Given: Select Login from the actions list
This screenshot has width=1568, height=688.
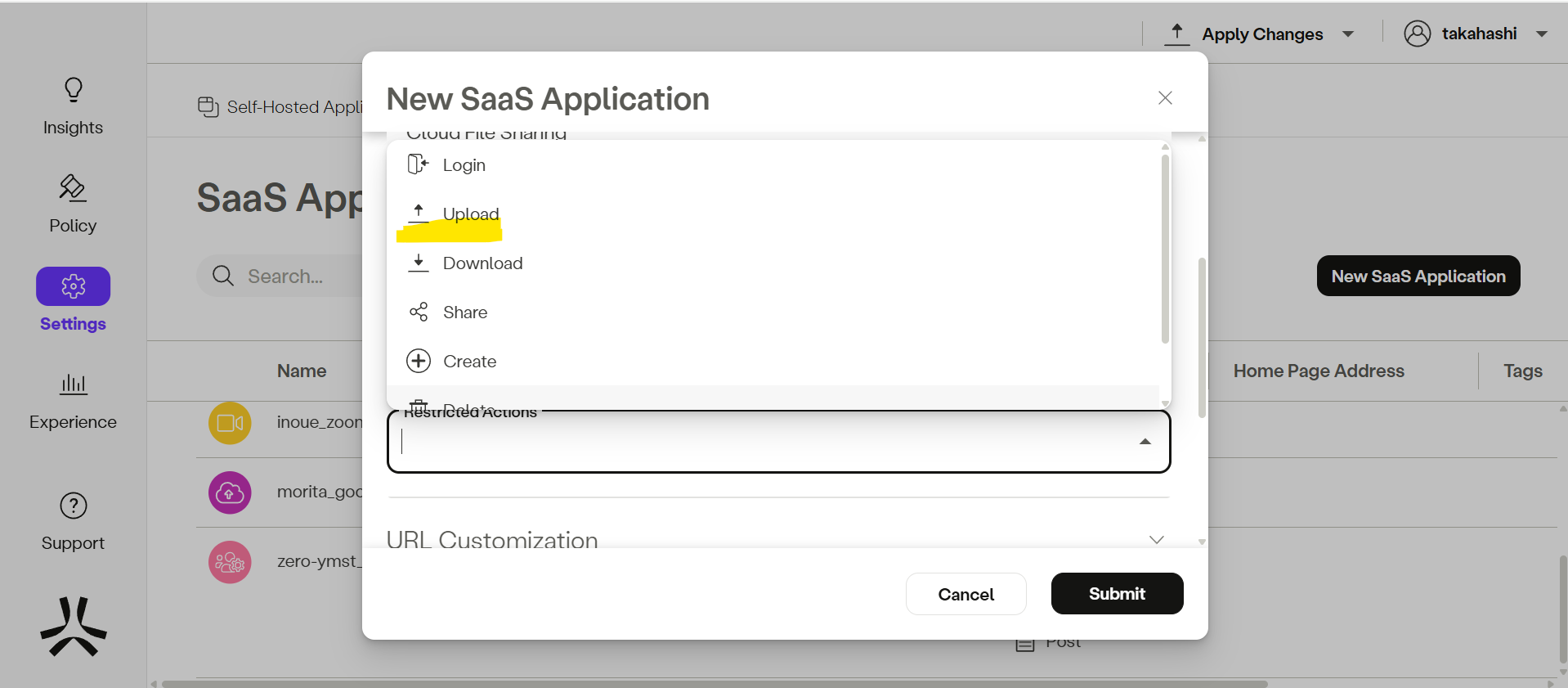Looking at the screenshot, I should click(464, 165).
